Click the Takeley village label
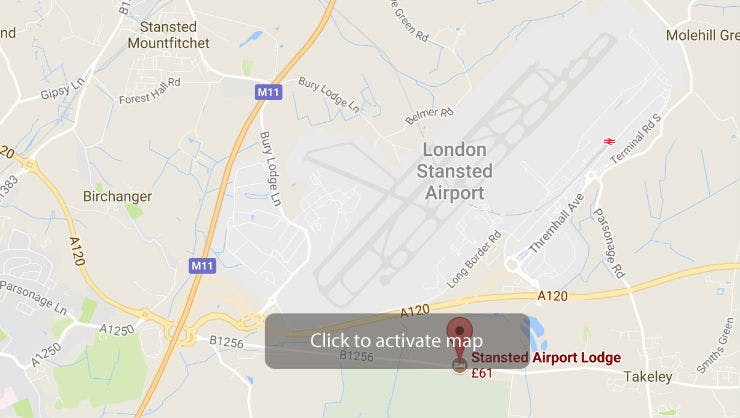This screenshot has height=418, width=740. coord(648,377)
